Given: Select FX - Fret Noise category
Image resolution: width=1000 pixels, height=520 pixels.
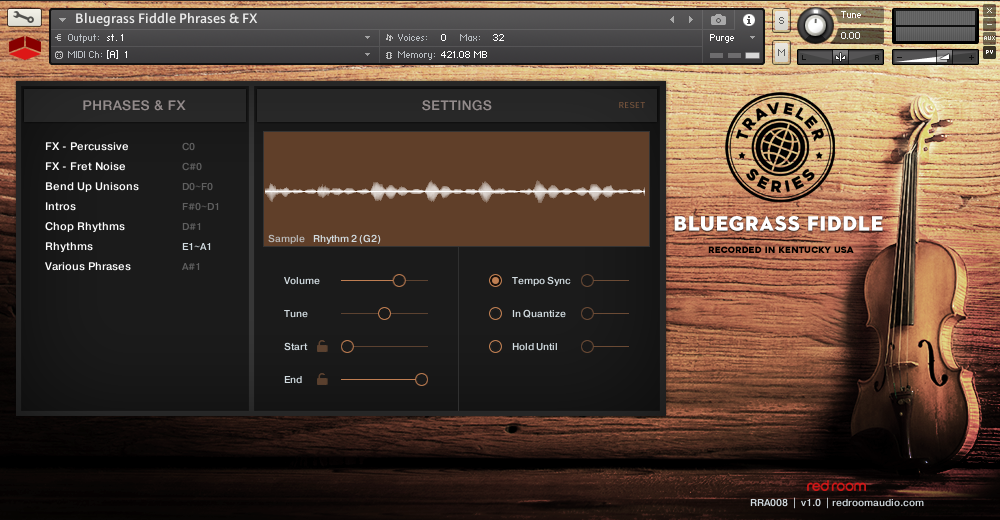Looking at the screenshot, I should pyautogui.click(x=85, y=166).
